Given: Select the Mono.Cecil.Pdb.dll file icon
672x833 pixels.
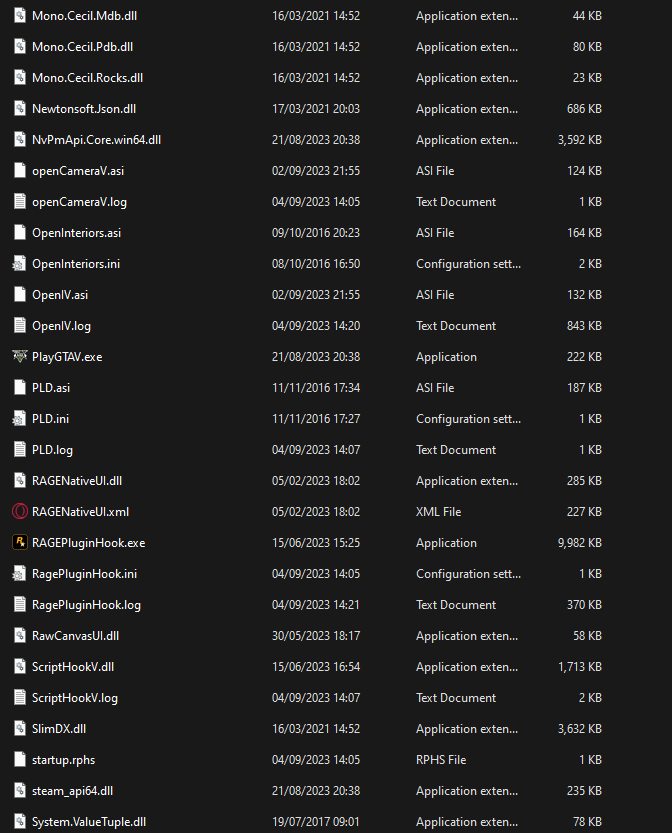Looking at the screenshot, I should coord(20,47).
